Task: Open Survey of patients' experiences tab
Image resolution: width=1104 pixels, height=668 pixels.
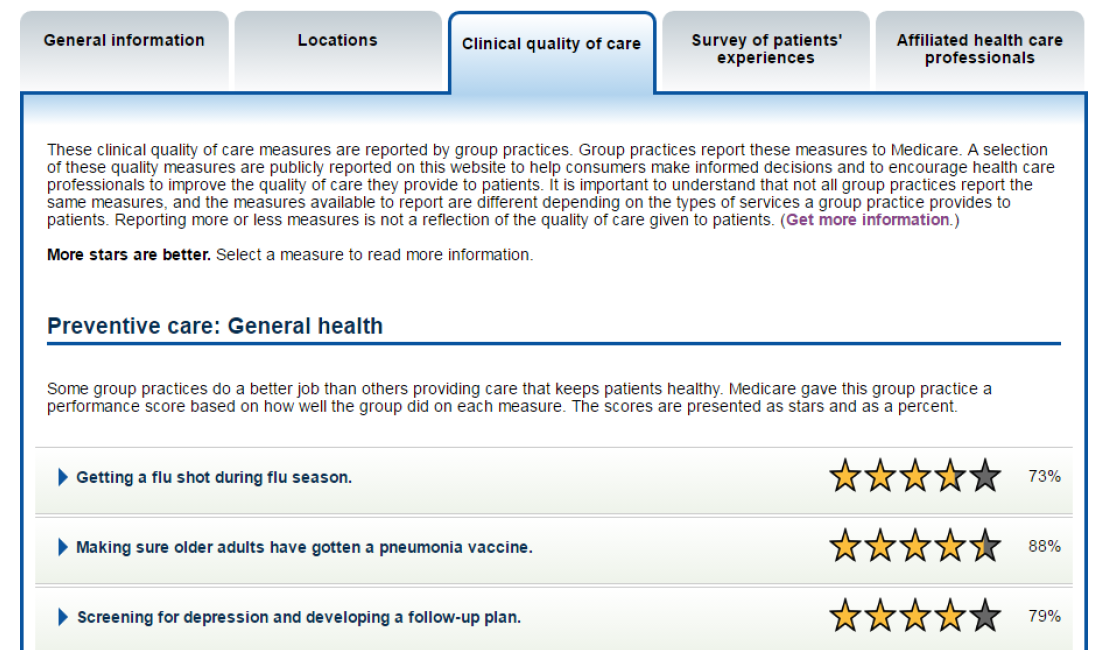Action: tap(766, 49)
